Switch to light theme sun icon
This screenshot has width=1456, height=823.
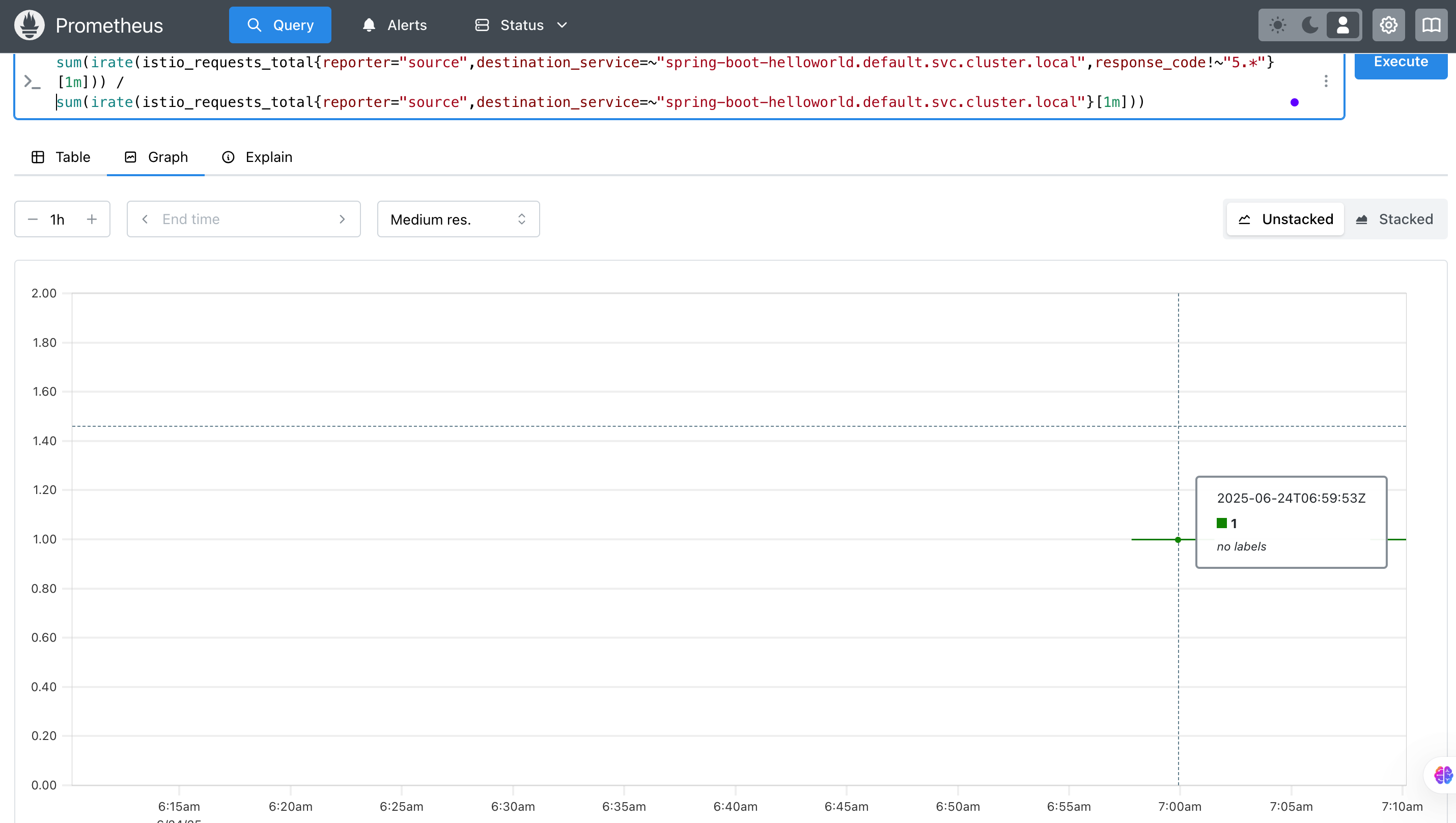click(1277, 25)
